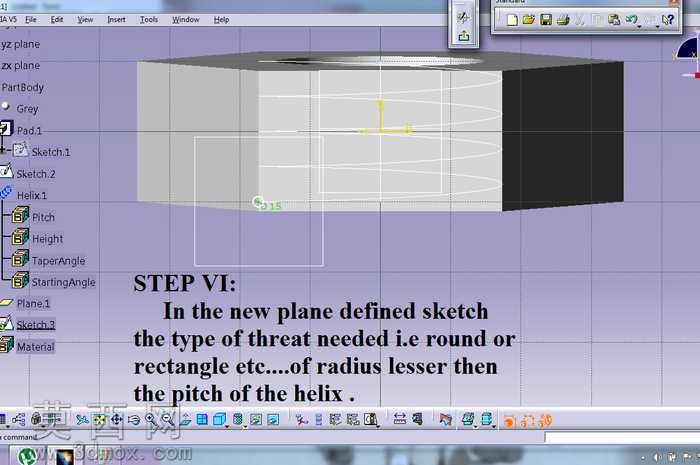
Task: Click the Paste icon in Standard toolbar
Action: click(614, 20)
